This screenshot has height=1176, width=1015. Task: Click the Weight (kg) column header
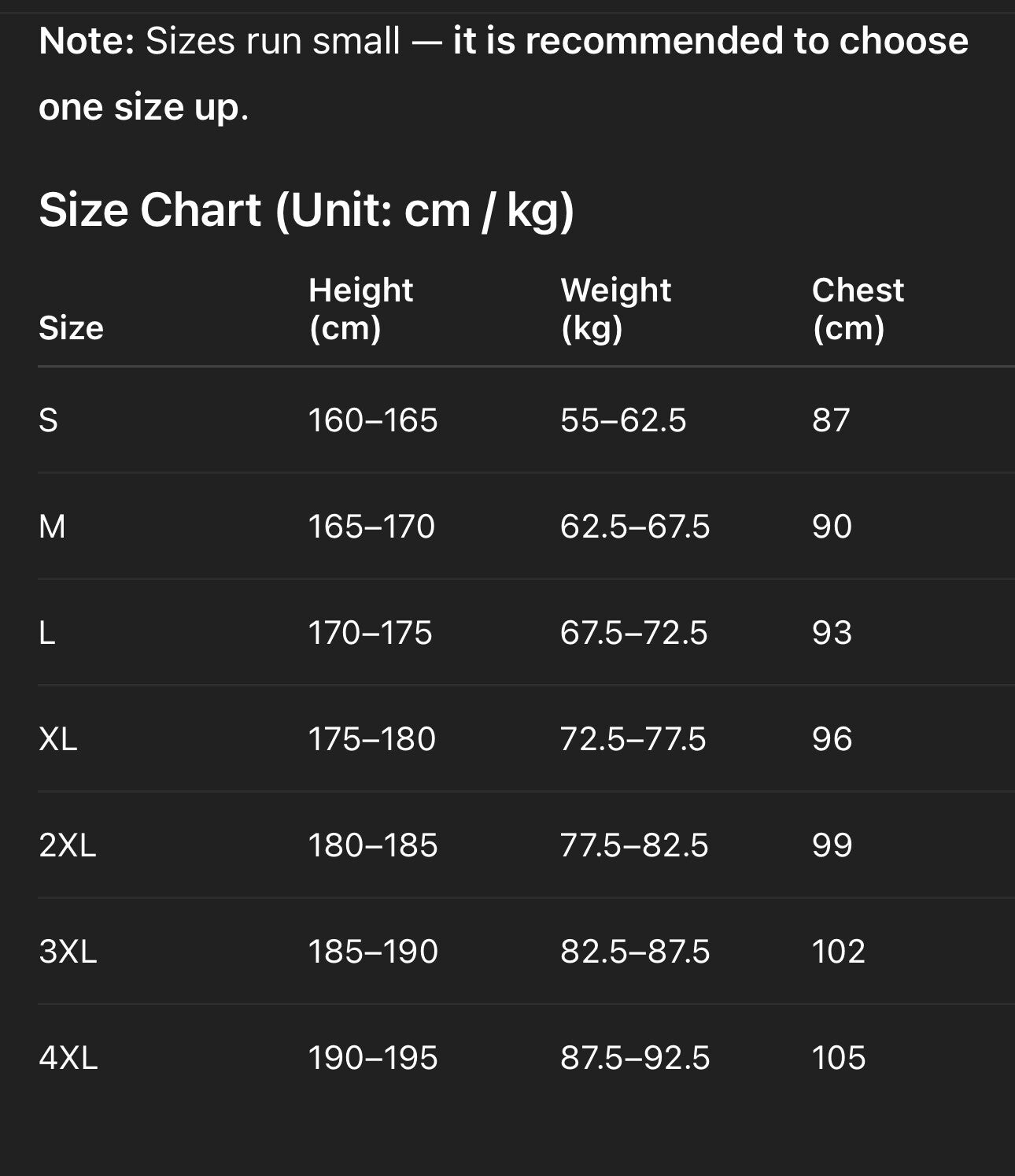click(x=615, y=309)
